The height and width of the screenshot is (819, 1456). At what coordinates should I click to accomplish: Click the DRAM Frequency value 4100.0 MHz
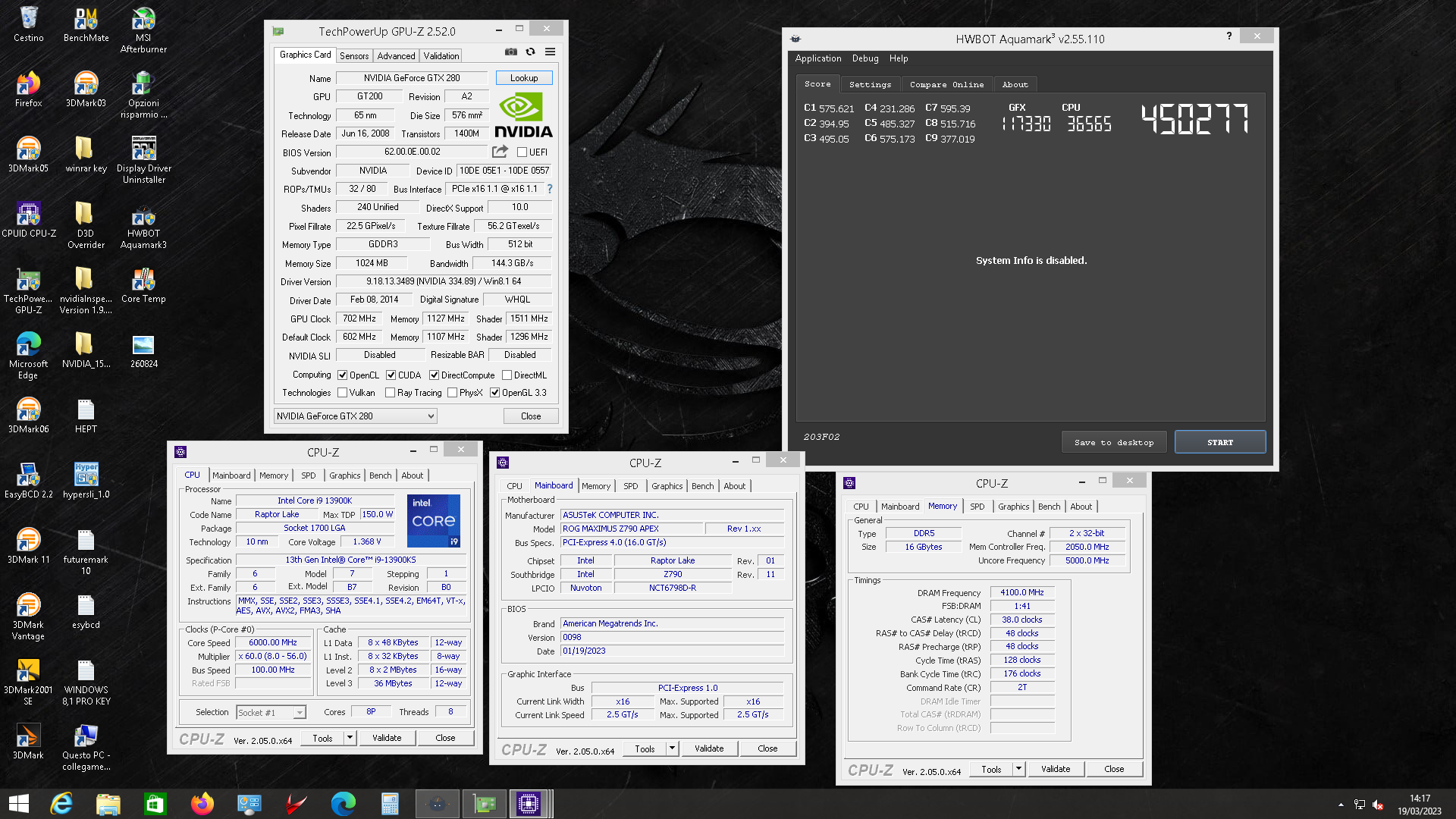pyautogui.click(x=1022, y=592)
